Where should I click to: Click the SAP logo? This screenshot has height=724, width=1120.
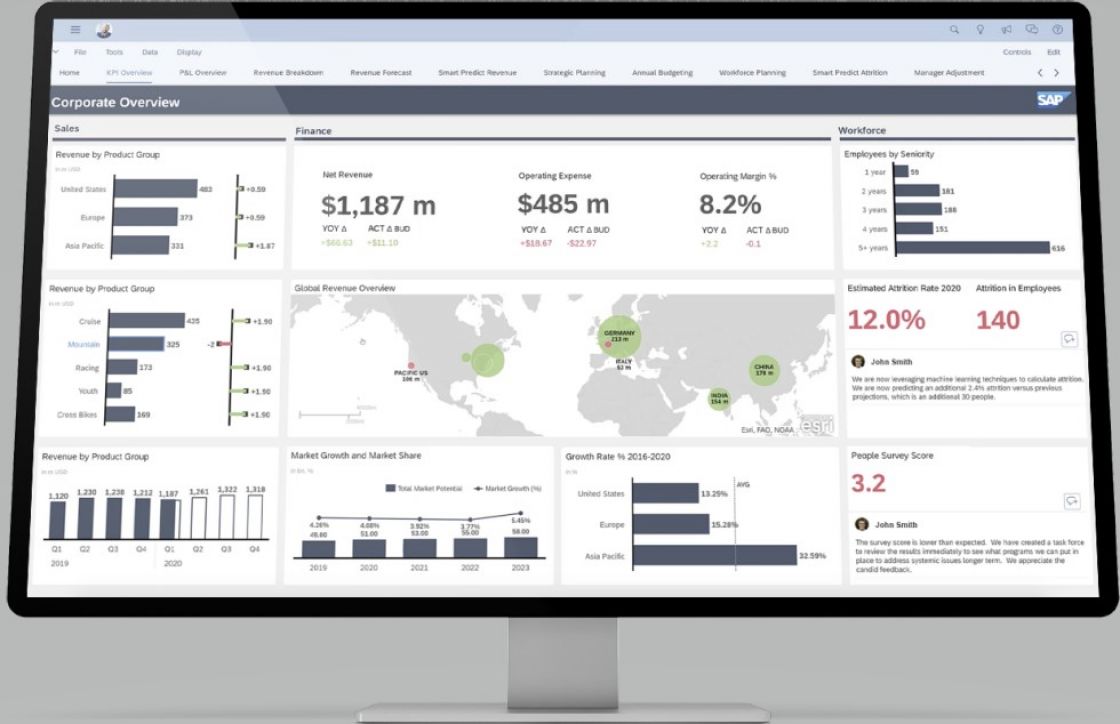tap(1054, 100)
